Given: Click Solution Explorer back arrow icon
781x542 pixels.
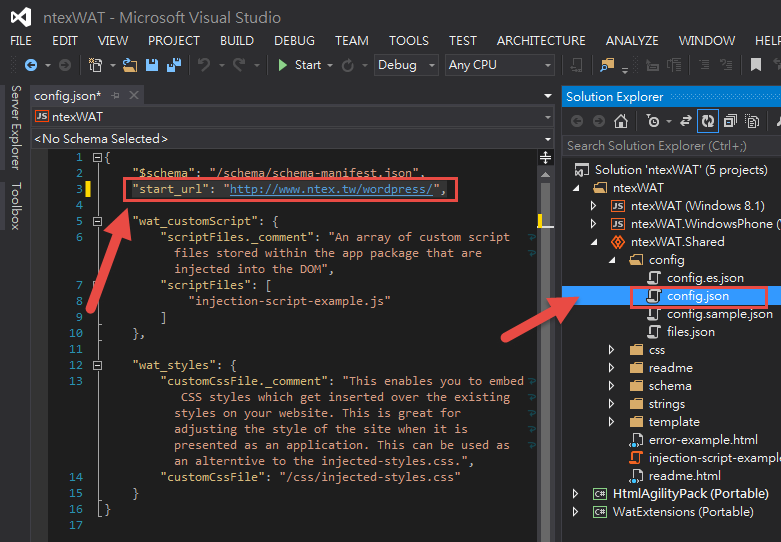Looking at the screenshot, I should [577, 121].
